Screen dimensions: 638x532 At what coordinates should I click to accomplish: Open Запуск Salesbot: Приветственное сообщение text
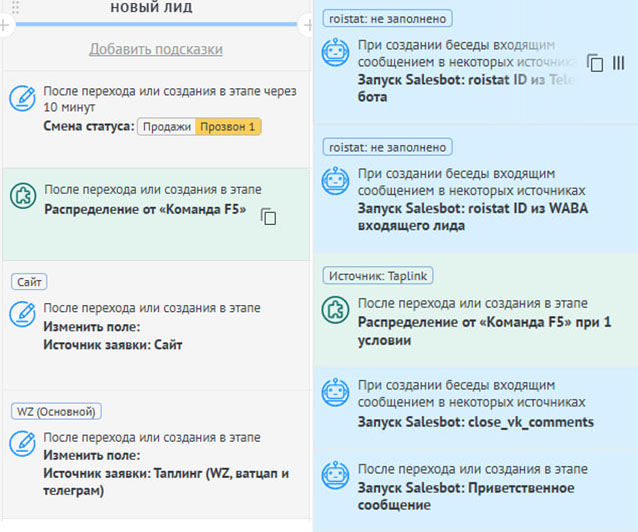click(466, 496)
